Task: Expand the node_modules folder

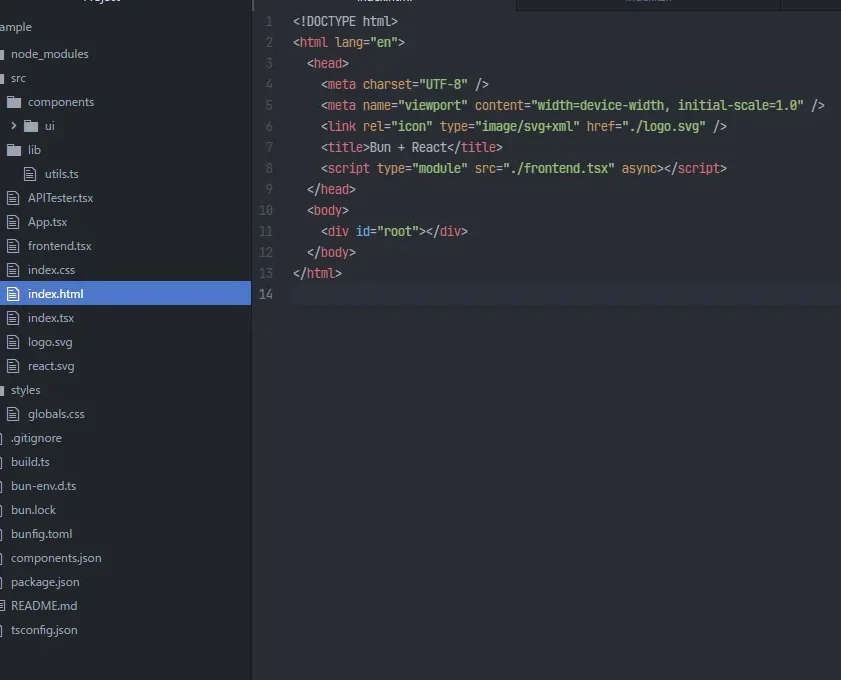Action: point(49,54)
